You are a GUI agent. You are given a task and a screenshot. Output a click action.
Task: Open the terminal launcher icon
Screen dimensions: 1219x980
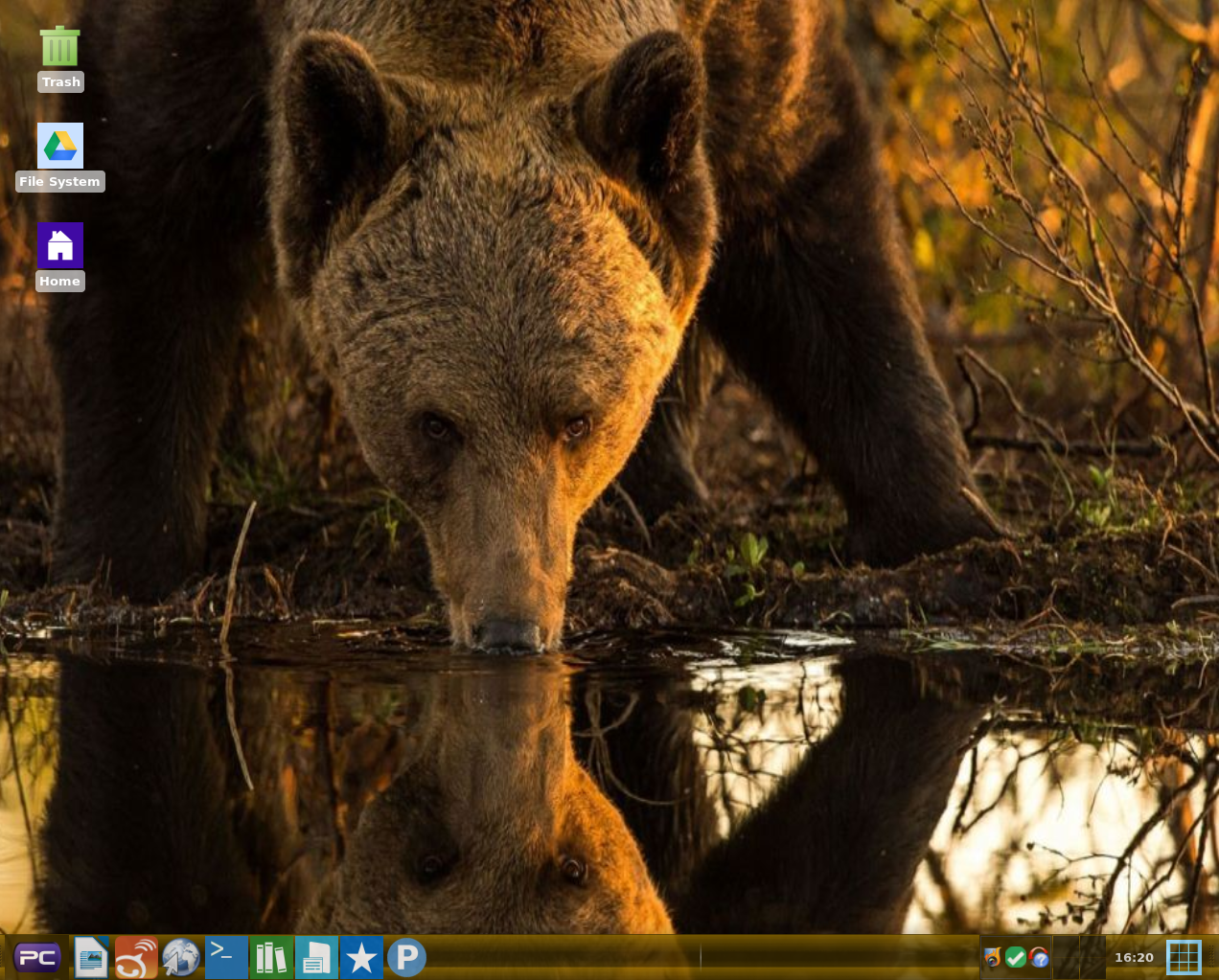pyautogui.click(x=226, y=957)
